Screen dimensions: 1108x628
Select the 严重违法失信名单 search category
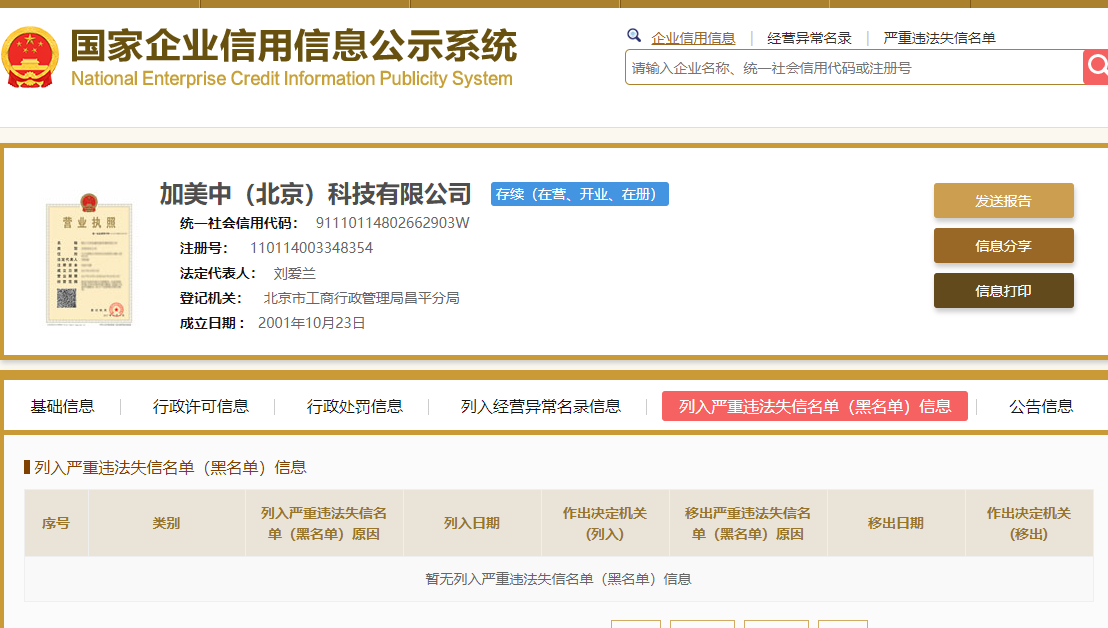[939, 38]
